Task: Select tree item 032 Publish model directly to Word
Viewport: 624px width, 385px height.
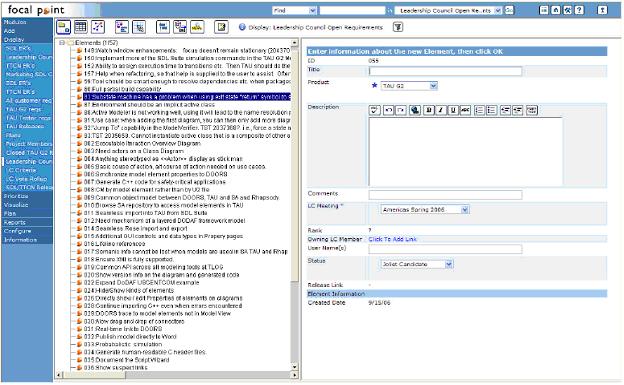Action: pyautogui.click(x=130, y=336)
